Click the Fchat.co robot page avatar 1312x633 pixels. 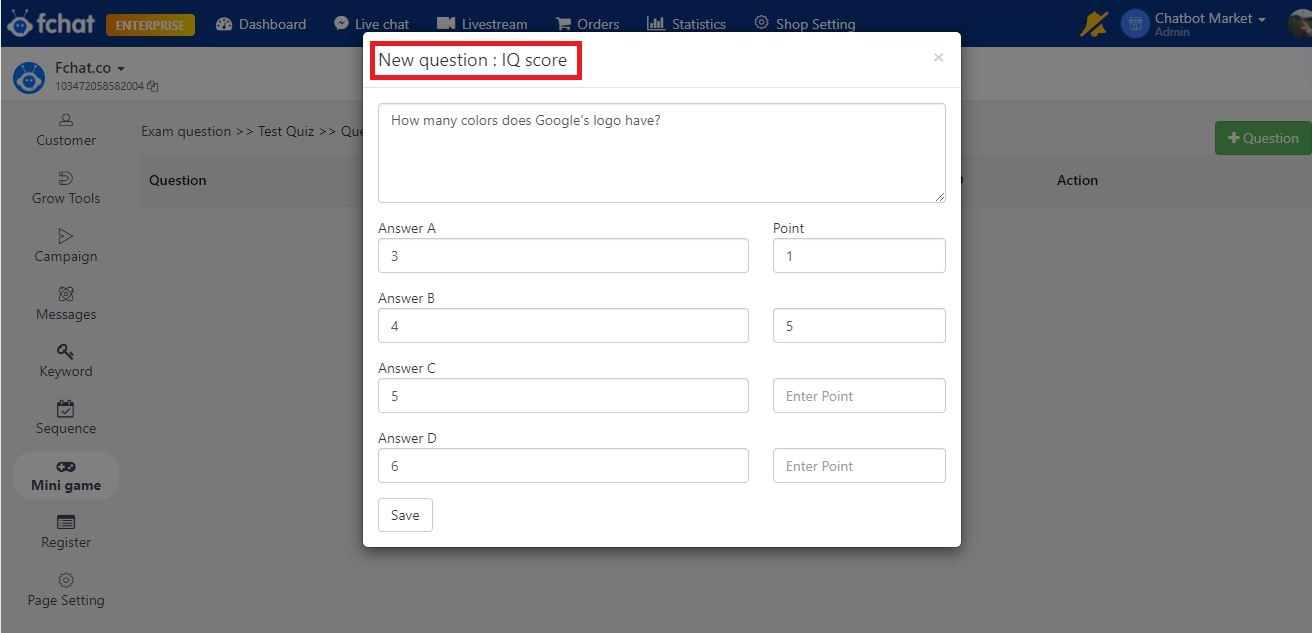[x=29, y=77]
